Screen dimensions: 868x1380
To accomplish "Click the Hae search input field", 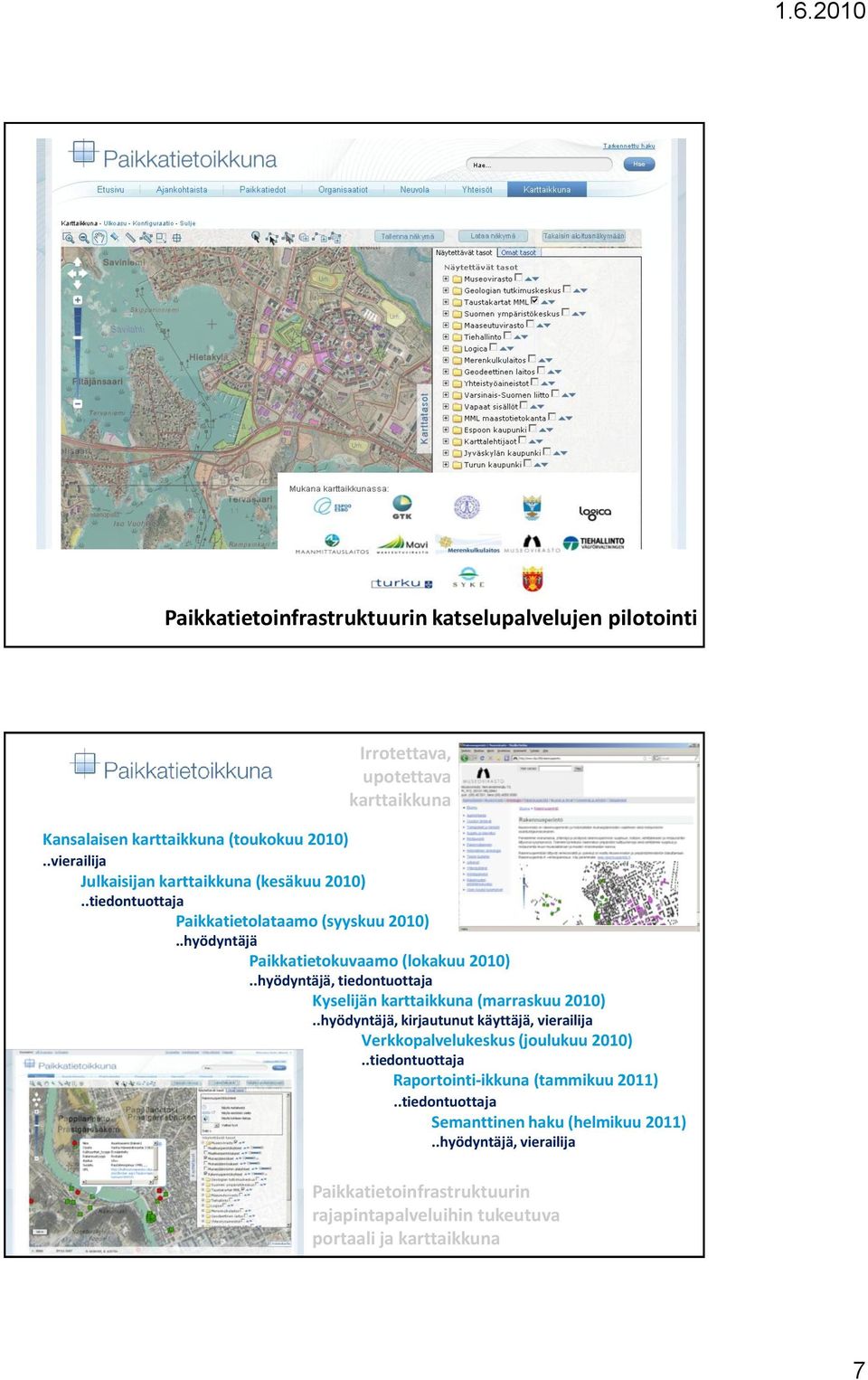I will coord(540,165).
